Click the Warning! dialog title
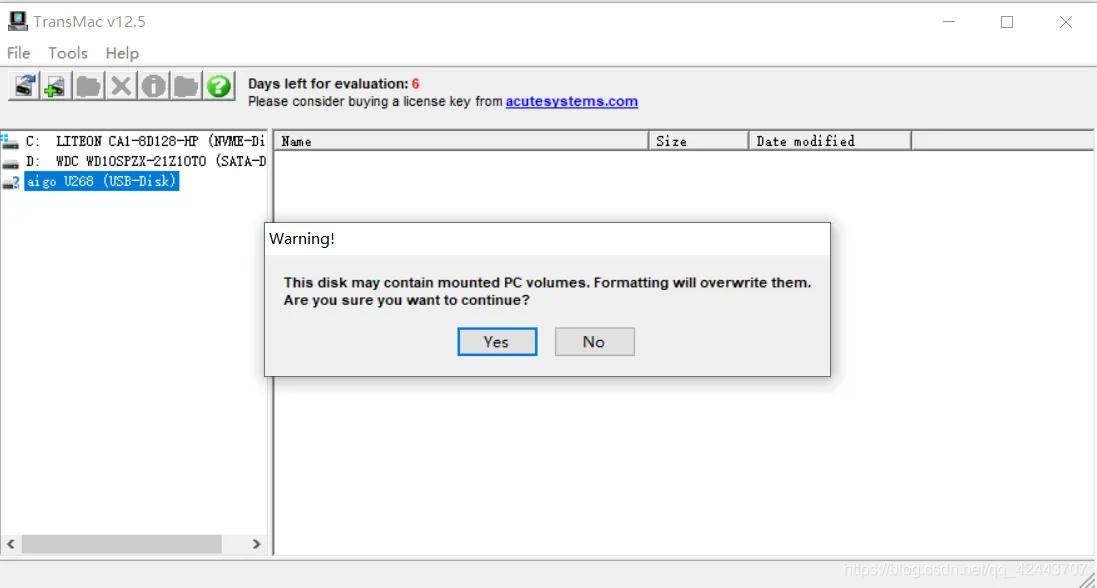The width and height of the screenshot is (1097, 588). coord(302,239)
